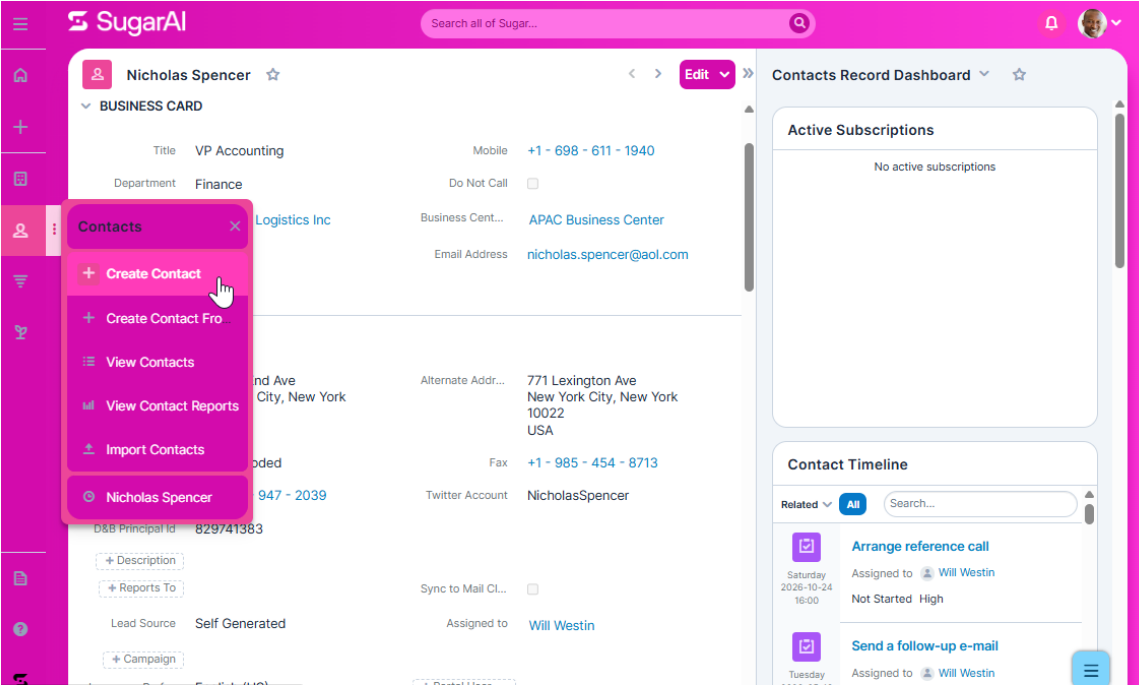1141x691 pixels.
Task: Toggle the Sync to Mail Client checkbox
Action: [533, 589]
